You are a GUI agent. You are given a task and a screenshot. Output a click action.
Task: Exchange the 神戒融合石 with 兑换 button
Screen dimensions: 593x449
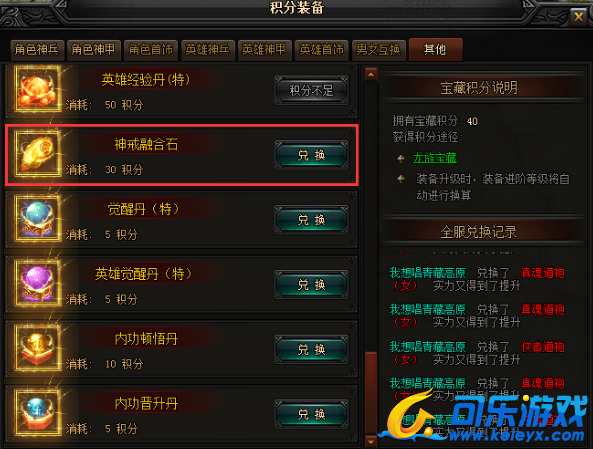click(x=311, y=155)
